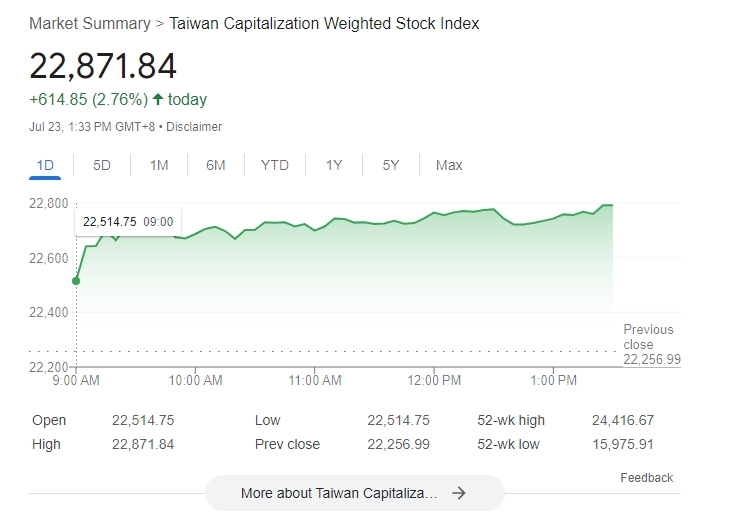Click the Feedback link
This screenshot has width=736, height=513.
[x=646, y=478]
